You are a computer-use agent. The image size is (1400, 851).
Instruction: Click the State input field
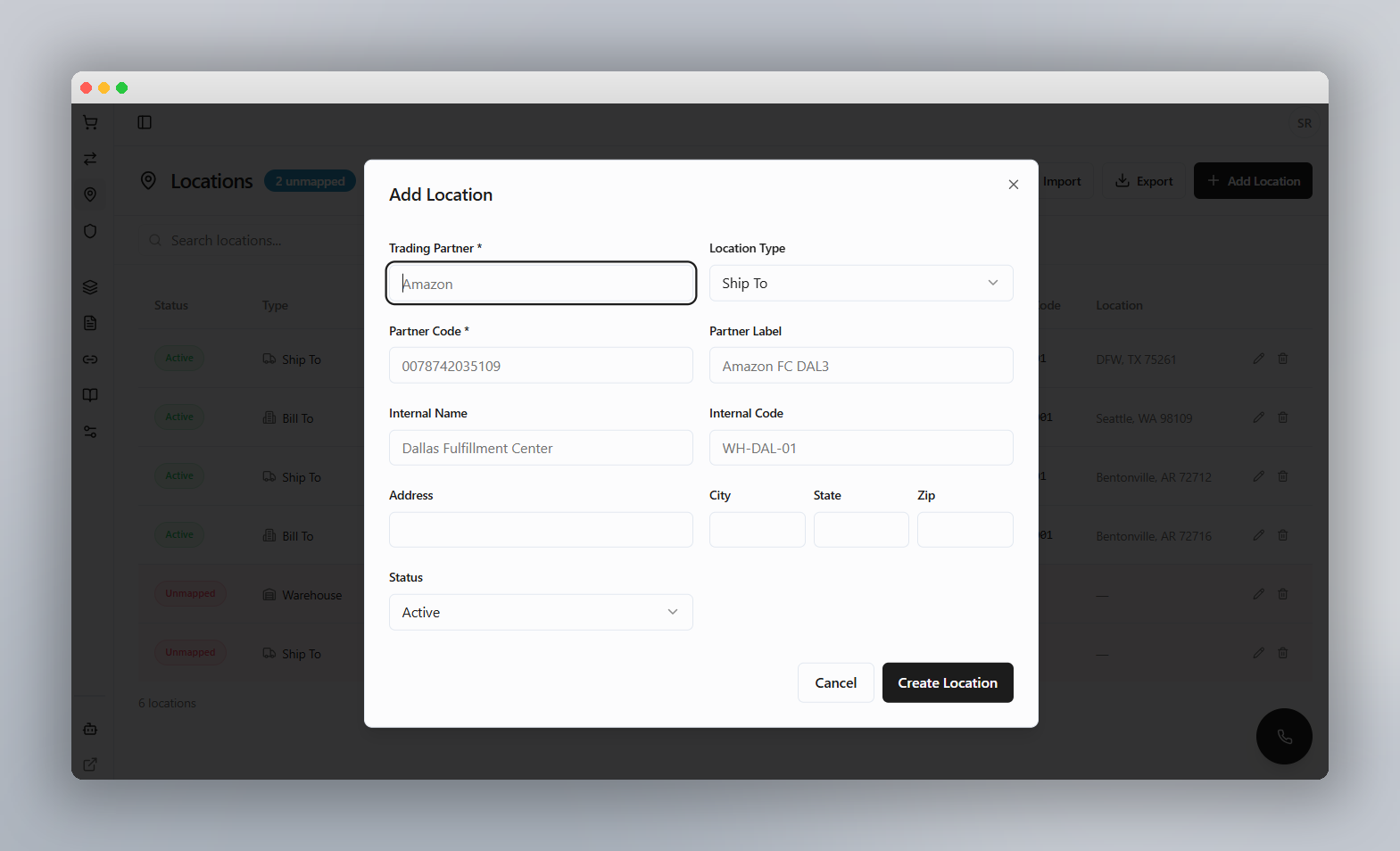click(x=861, y=530)
